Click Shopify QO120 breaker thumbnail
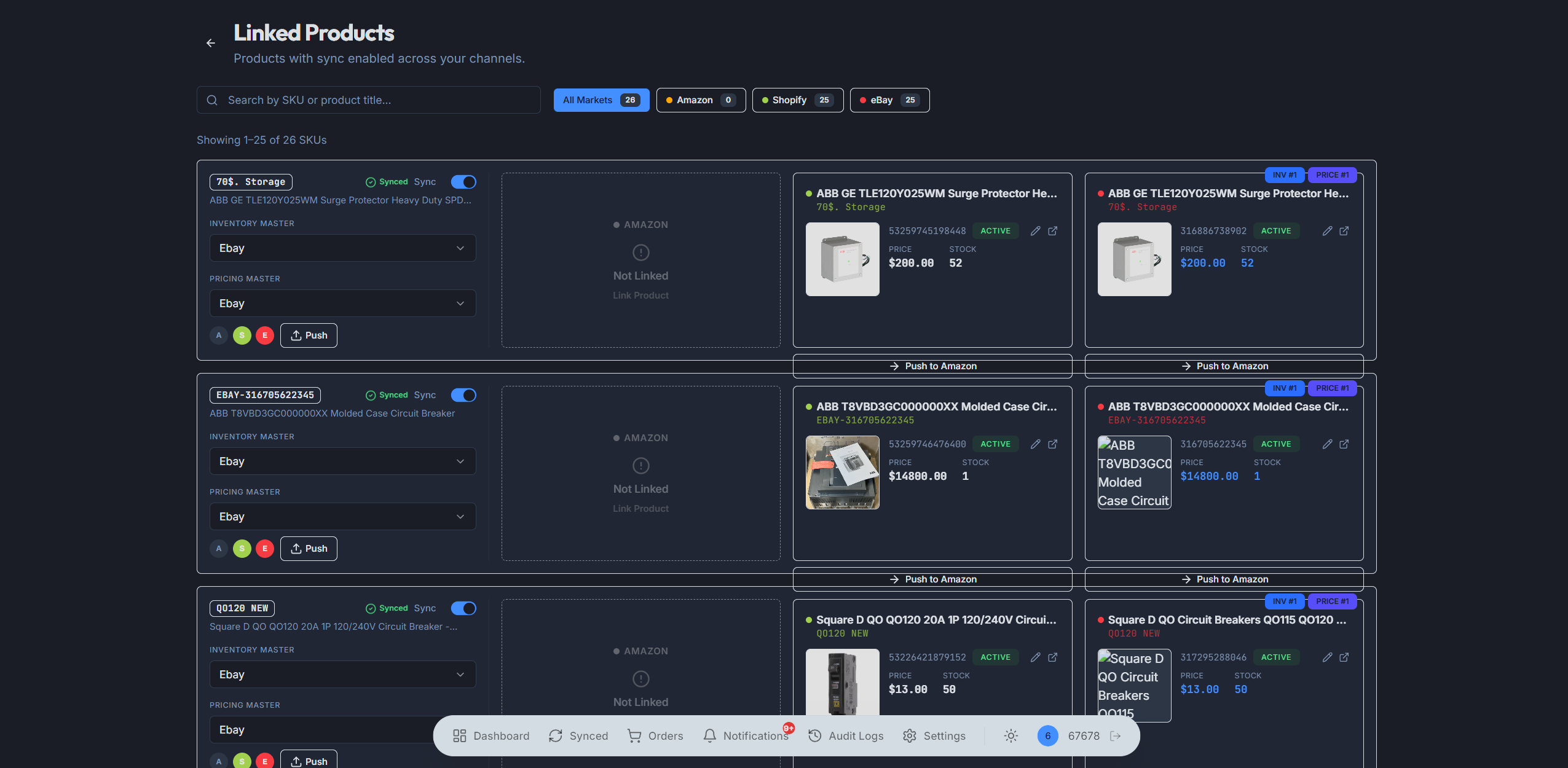Viewport: 1568px width, 768px height. coord(843,682)
